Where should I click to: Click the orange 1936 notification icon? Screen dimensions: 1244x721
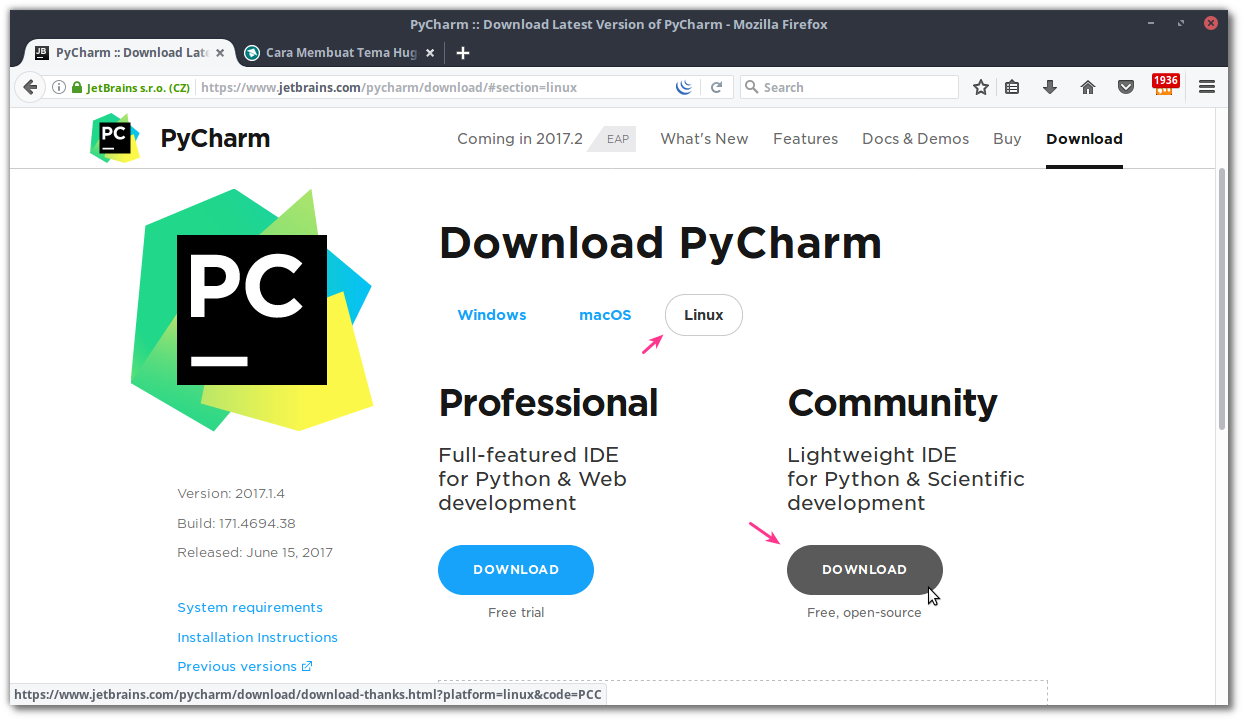[1165, 87]
